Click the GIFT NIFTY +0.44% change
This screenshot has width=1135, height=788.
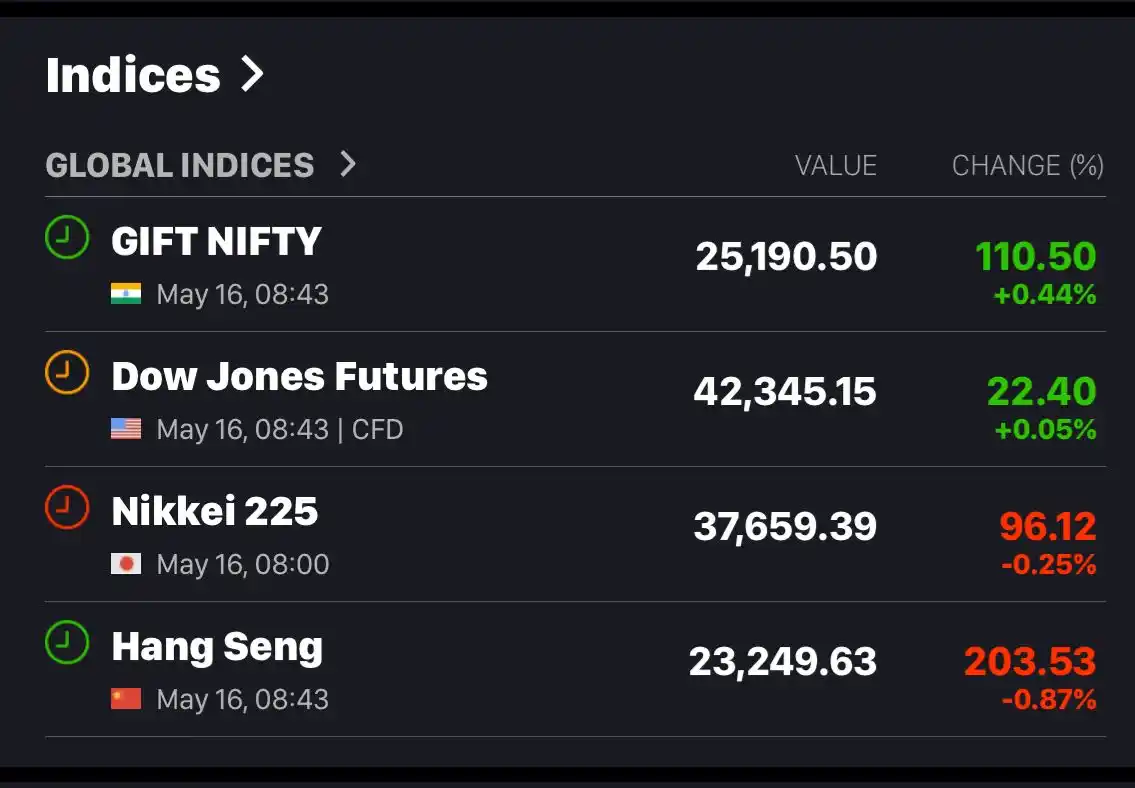1045,295
